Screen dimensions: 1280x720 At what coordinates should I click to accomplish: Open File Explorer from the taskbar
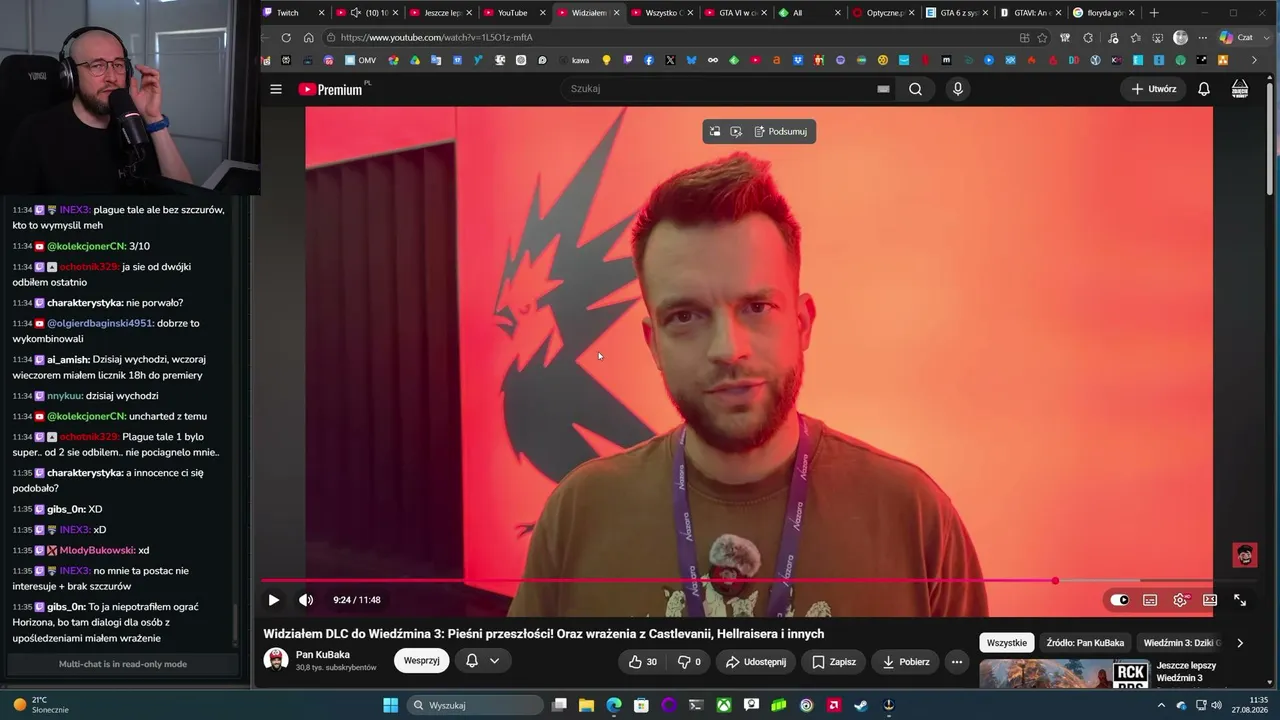click(587, 705)
